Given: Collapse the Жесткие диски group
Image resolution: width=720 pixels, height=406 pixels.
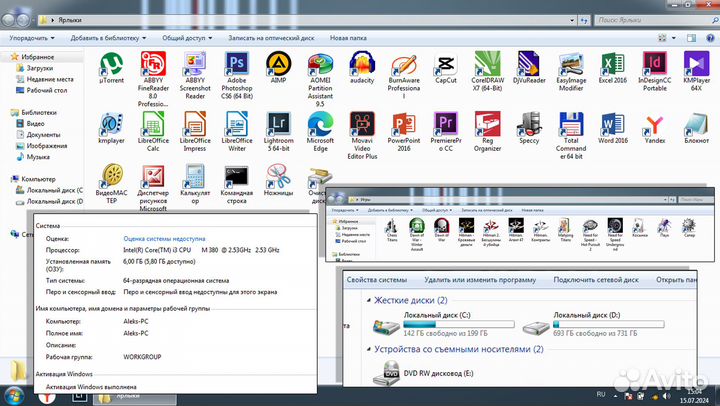Looking at the screenshot, I should tap(369, 300).
